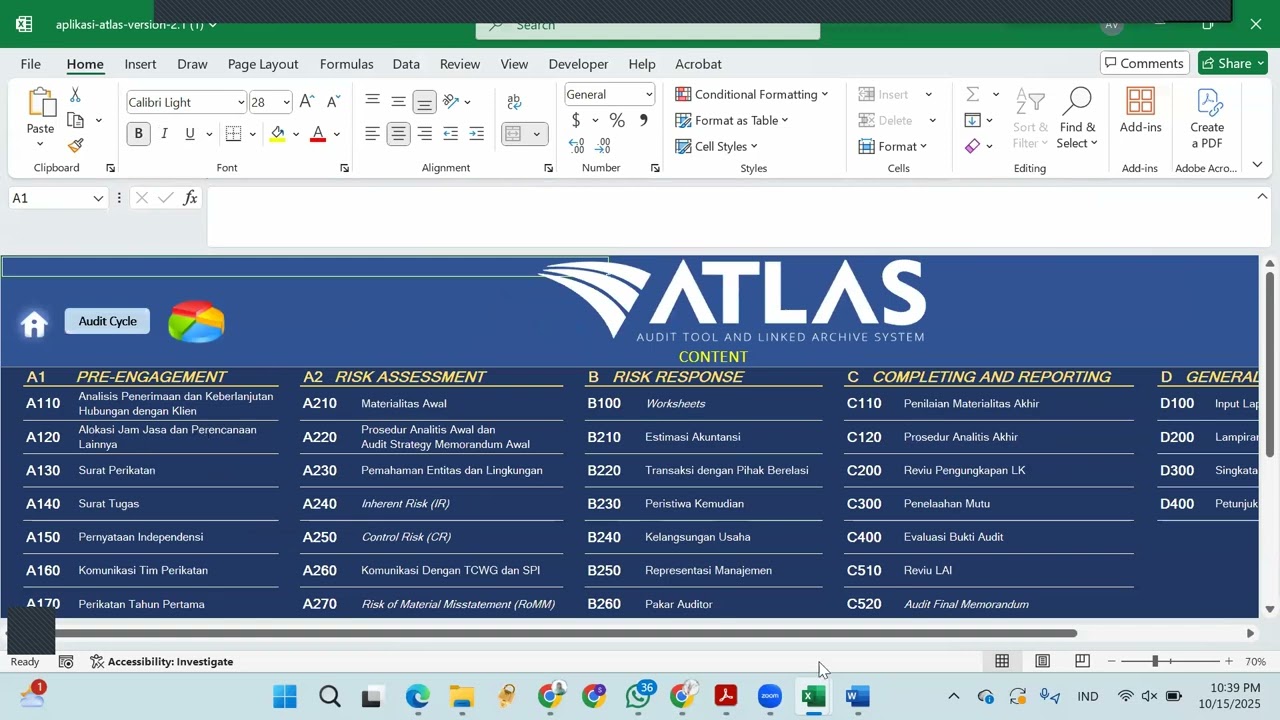Click the AutoSum sigma icon
Screen dimensions: 1280x720
click(972, 94)
